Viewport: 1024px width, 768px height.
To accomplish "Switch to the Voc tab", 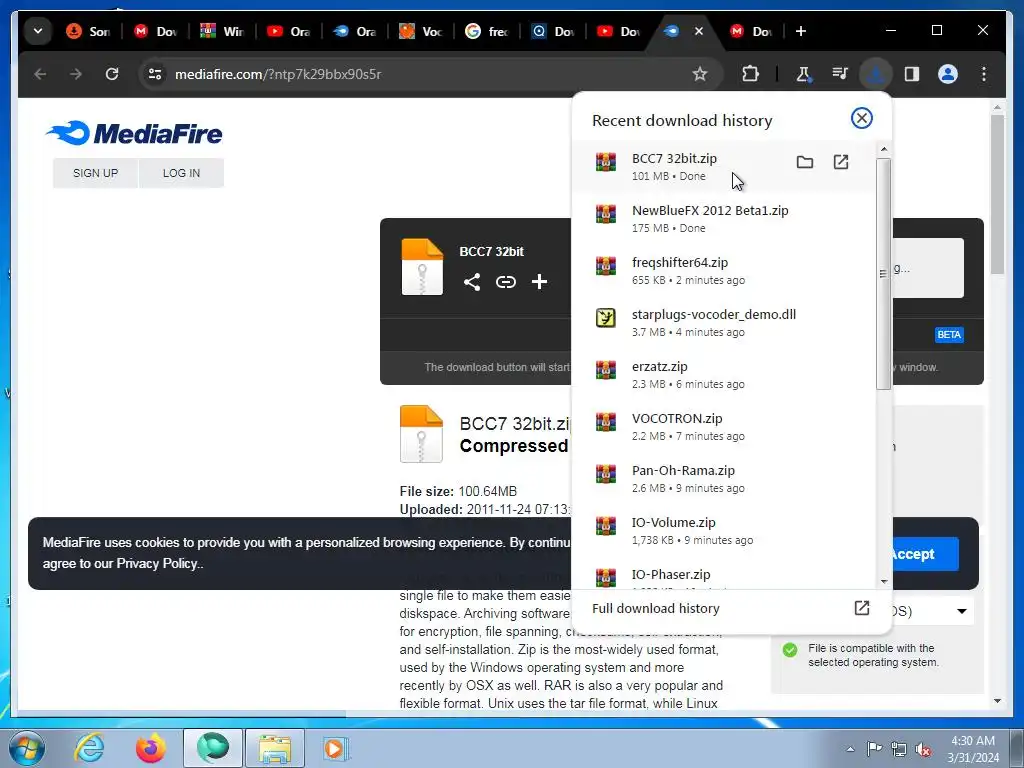I will coord(421,31).
